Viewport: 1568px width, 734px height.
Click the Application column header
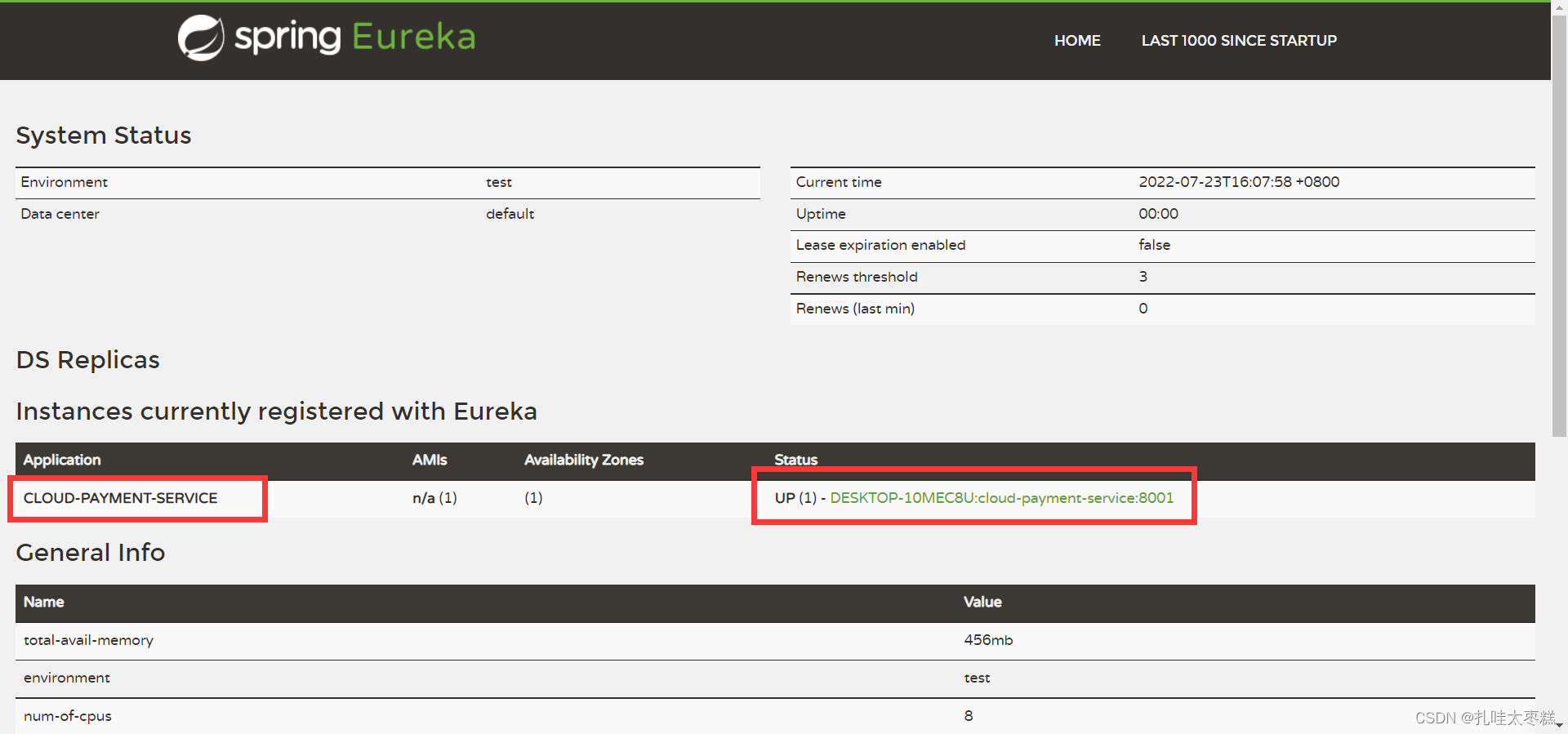(62, 460)
